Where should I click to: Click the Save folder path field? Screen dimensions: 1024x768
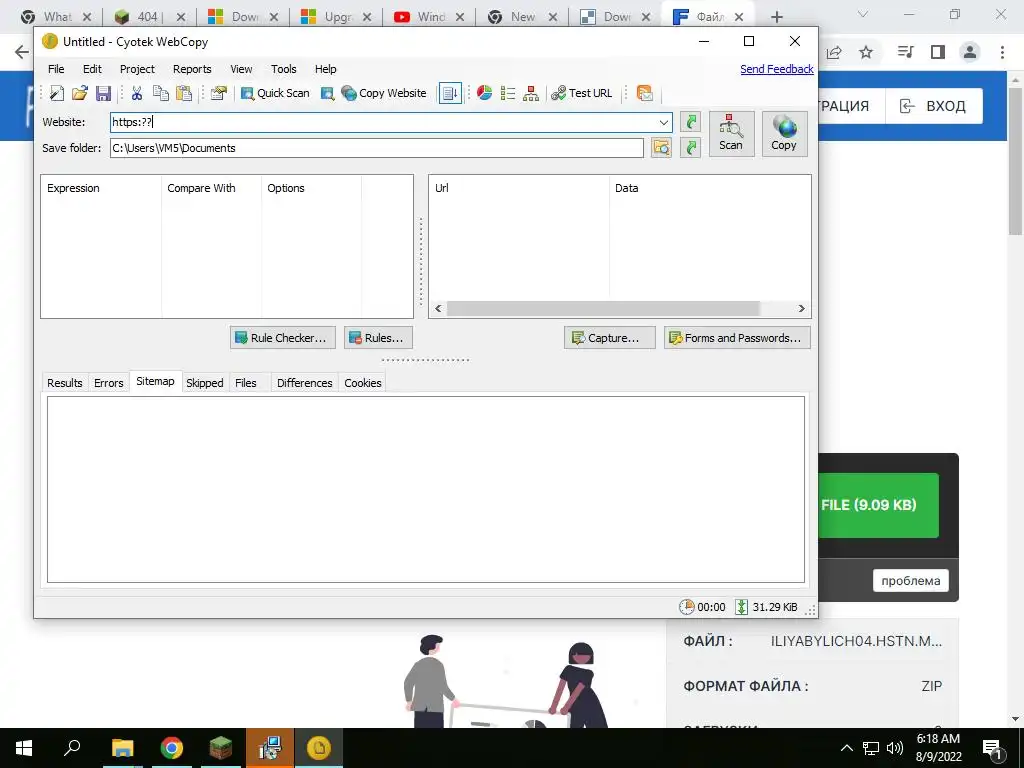coord(377,148)
